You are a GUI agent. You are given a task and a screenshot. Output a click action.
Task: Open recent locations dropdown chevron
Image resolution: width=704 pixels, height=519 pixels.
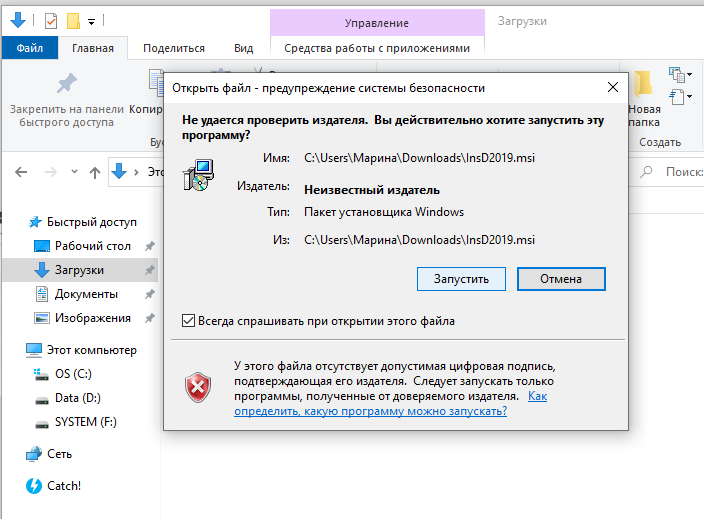click(74, 172)
